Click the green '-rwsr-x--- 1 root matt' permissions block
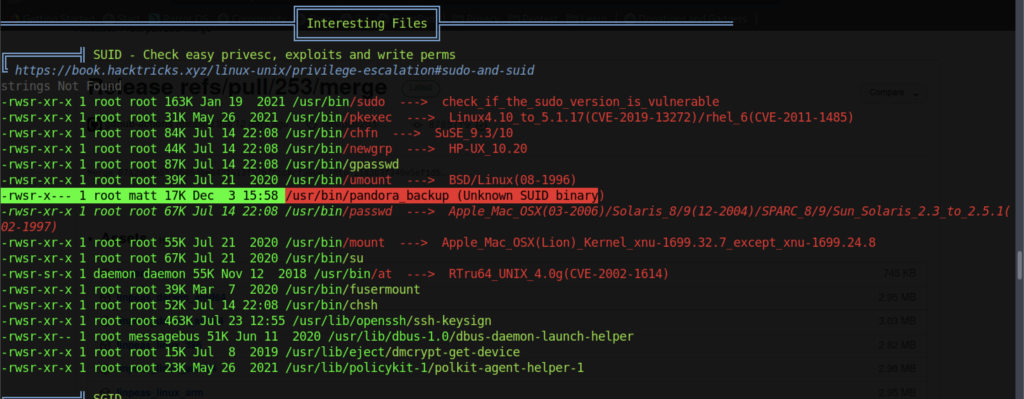Screen dimensions: 1024x399 coord(78,195)
